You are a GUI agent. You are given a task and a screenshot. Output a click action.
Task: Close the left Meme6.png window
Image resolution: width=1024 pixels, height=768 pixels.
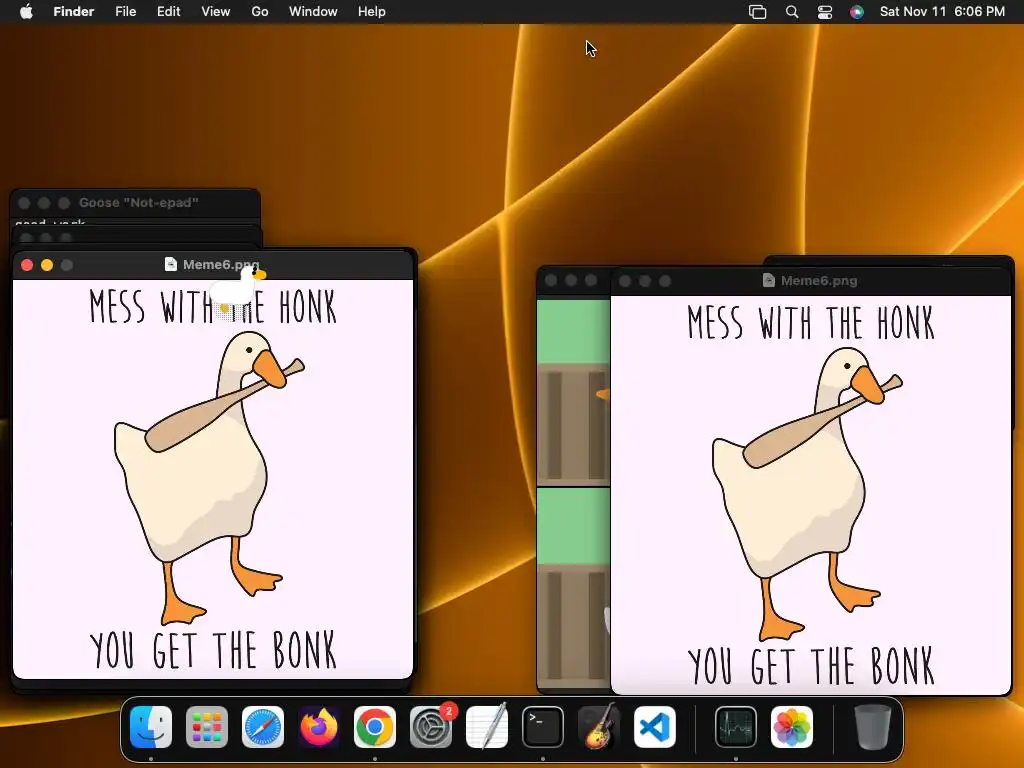(x=27, y=264)
